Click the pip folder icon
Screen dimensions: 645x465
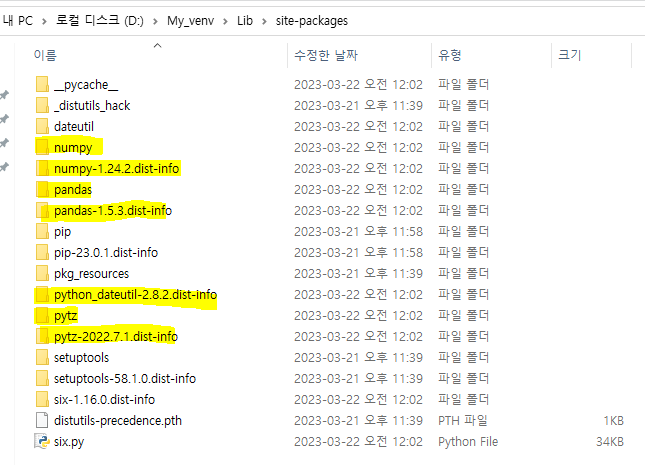click(42, 231)
